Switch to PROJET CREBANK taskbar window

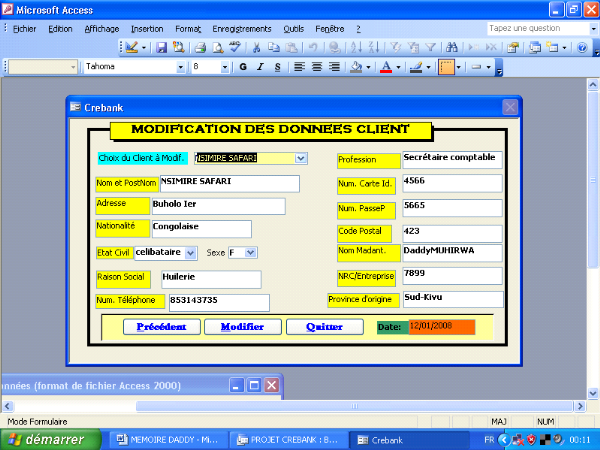click(x=288, y=440)
